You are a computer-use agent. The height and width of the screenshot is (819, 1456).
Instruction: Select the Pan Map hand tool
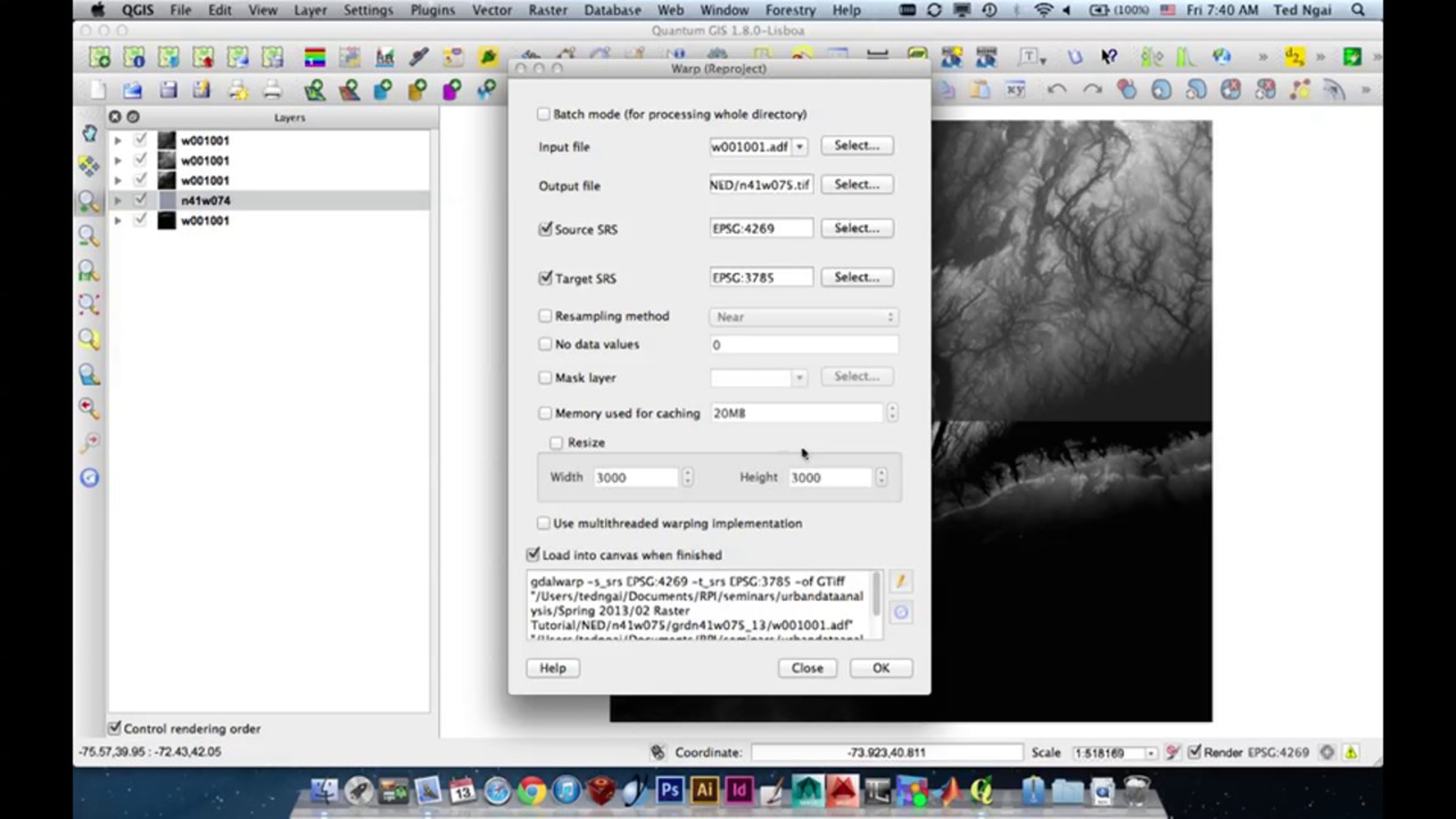(x=89, y=133)
